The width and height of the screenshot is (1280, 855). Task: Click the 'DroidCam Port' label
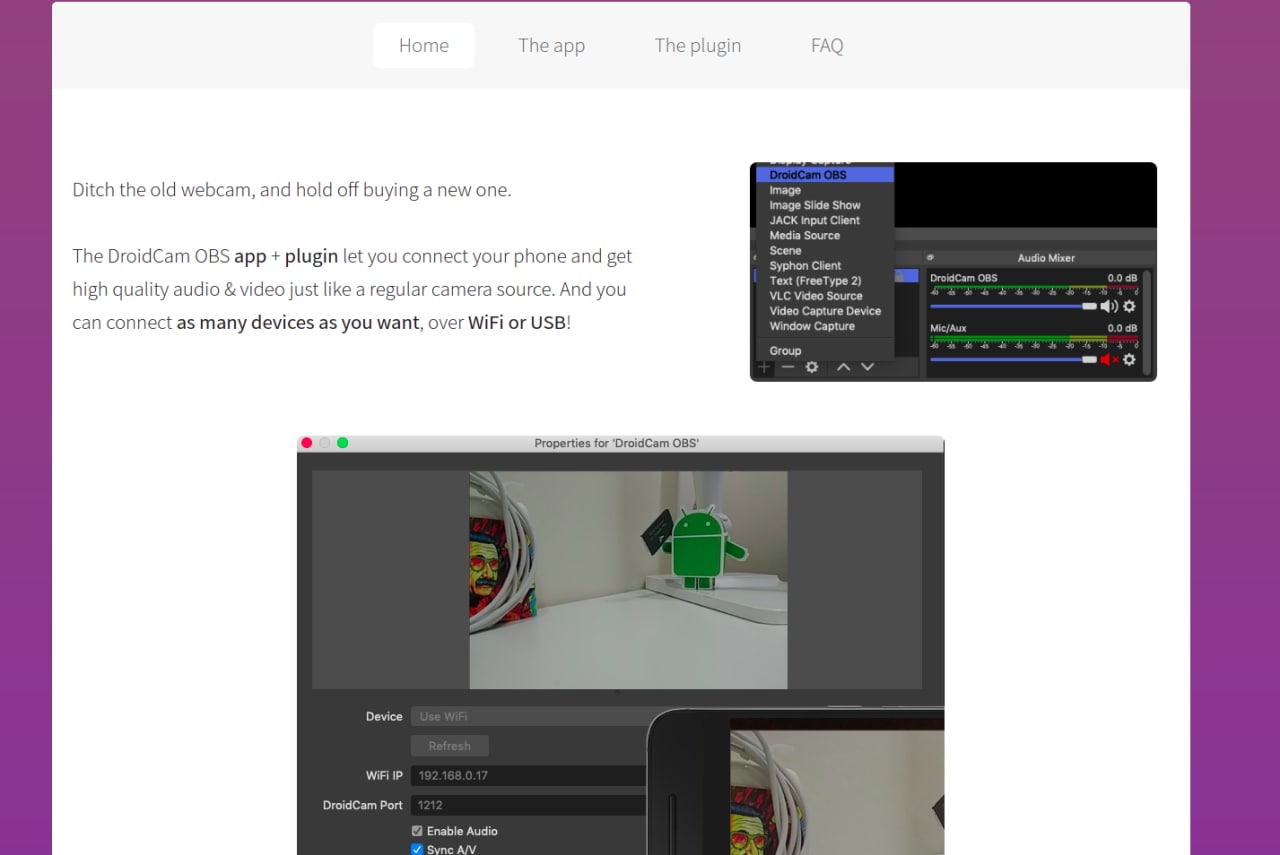coord(363,805)
